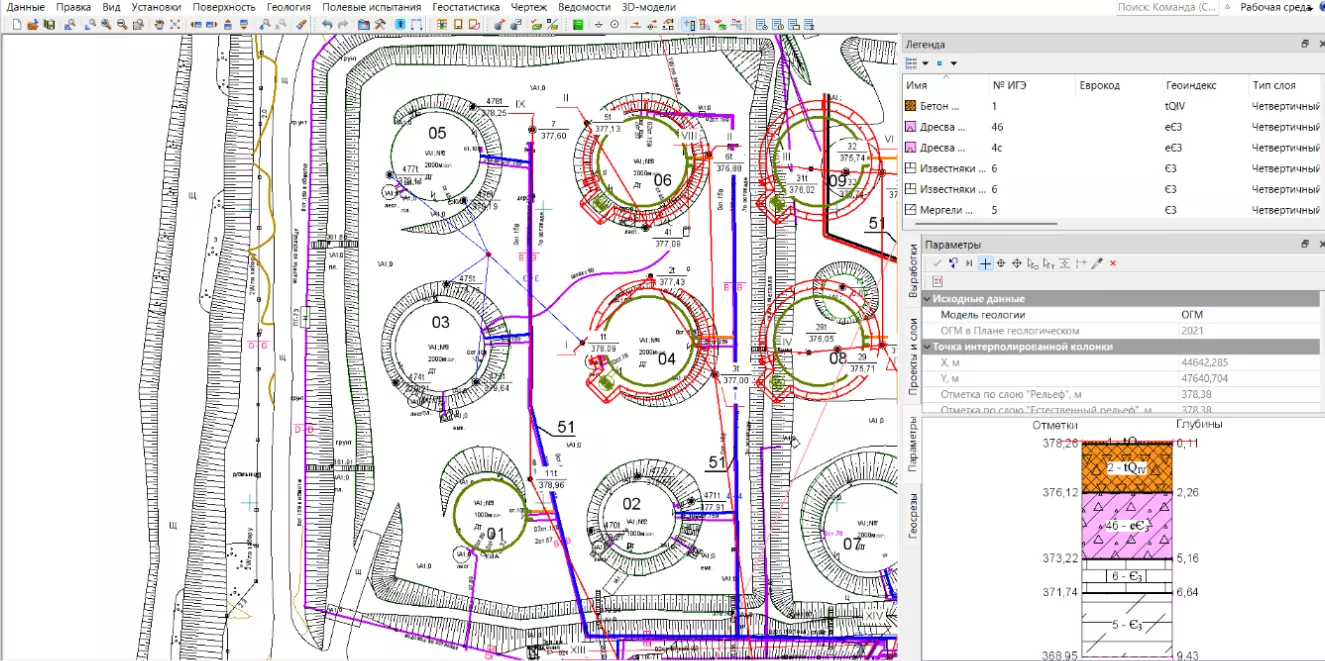This screenshot has height=661, width=1325.
Task: Click the green book icon in toolbar
Action: [578, 24]
